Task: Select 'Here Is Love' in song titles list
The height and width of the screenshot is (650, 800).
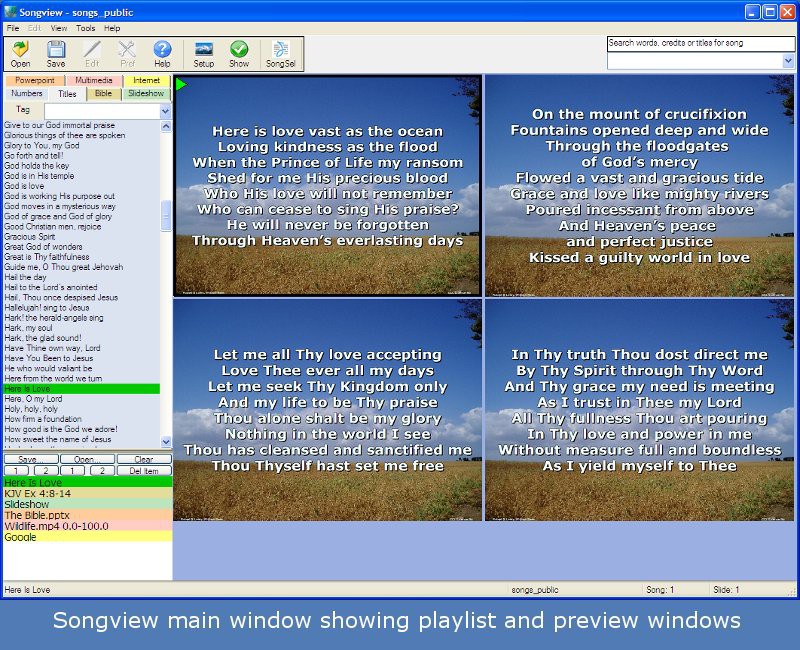Action: [x=82, y=389]
